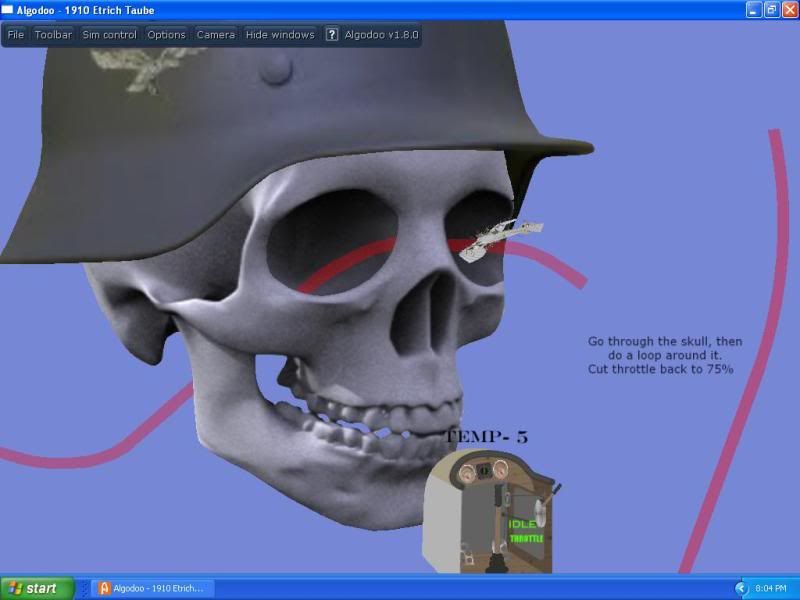
Task: Expand the Camera menu
Action: pos(215,34)
